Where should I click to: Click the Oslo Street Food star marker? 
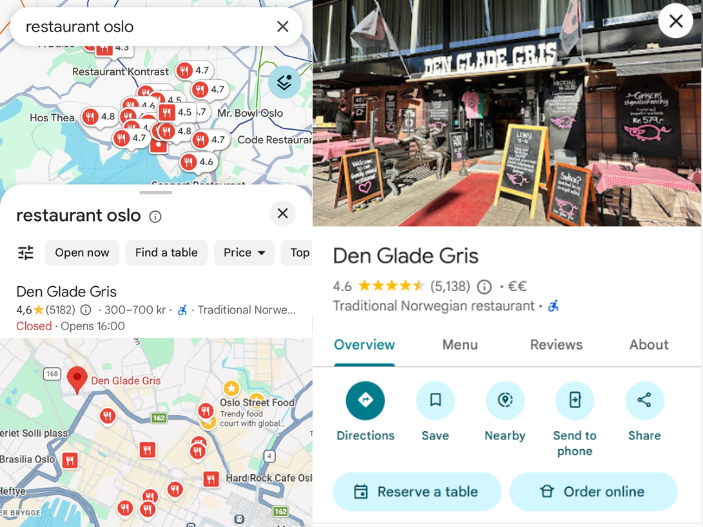[x=231, y=388]
